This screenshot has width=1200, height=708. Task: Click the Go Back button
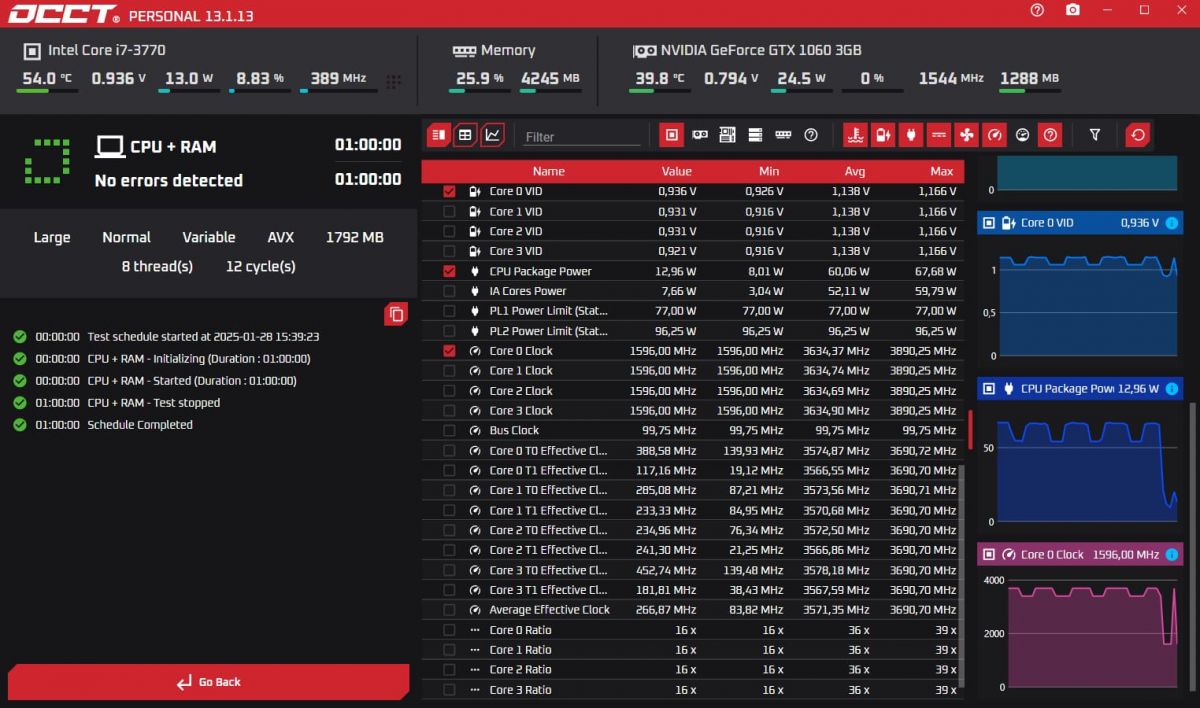tap(209, 682)
